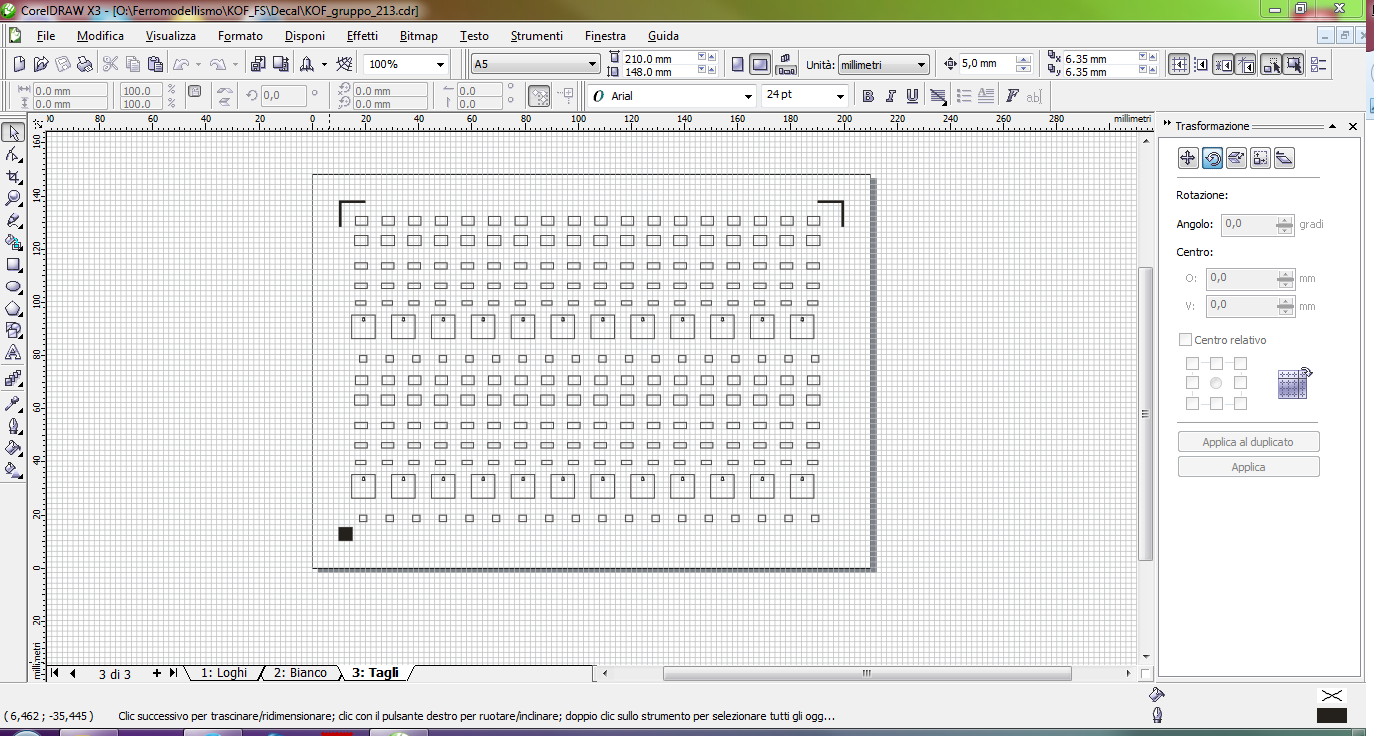
Task: Select the Fill bucket tool
Action: [x=13, y=447]
